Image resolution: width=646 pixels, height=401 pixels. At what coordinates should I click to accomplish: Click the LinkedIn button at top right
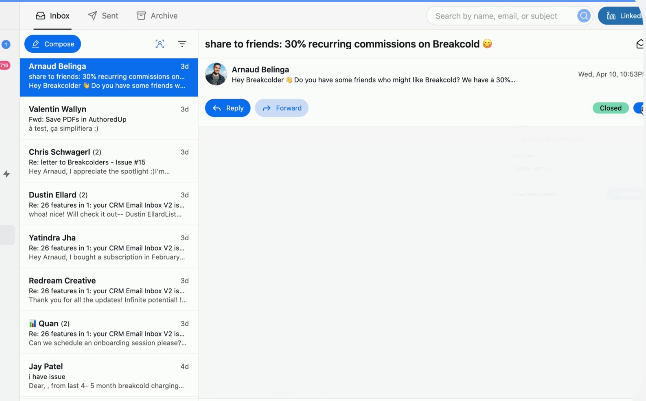click(x=622, y=16)
